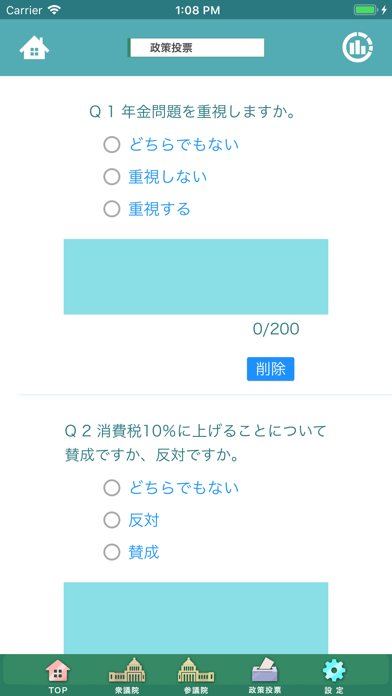Open the statistics chart icon
This screenshot has height=696, width=392.
click(357, 47)
